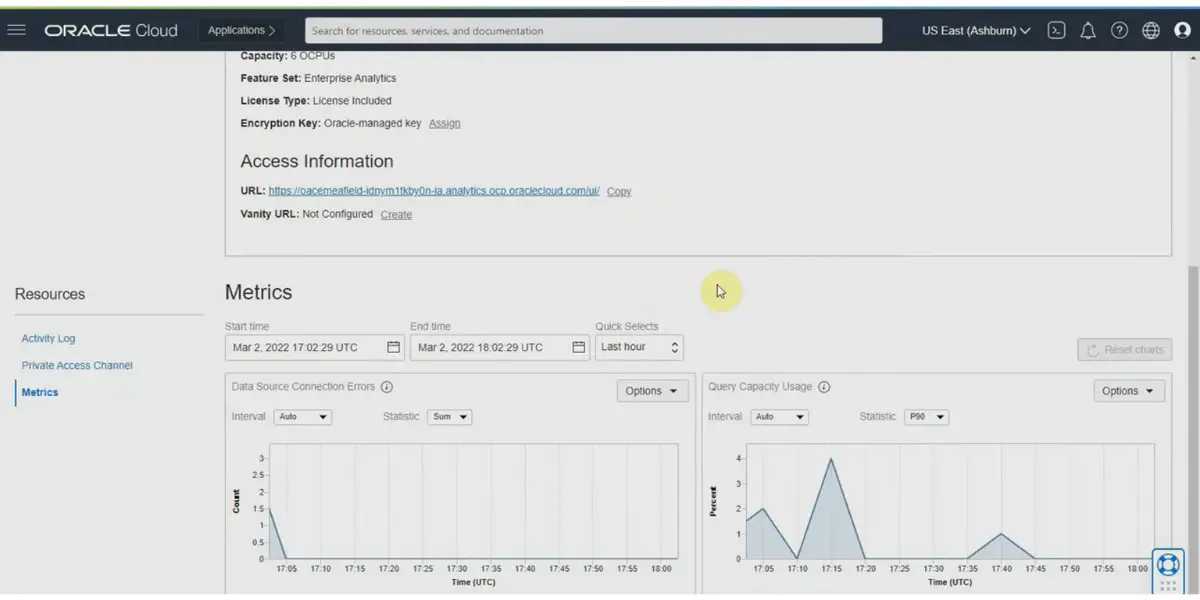Open Cloud Shell developer tools icon

1056,30
